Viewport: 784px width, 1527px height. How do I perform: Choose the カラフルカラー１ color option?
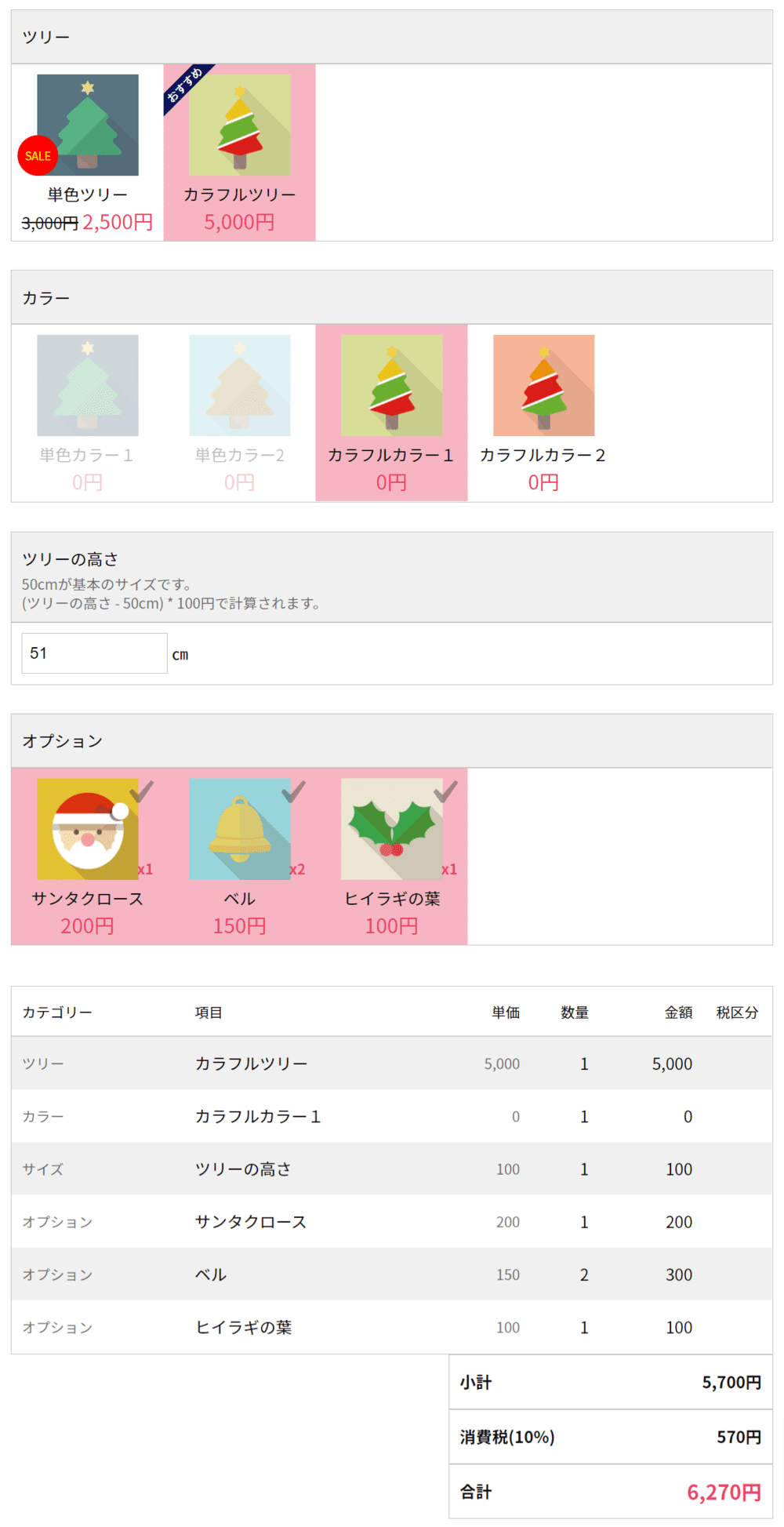[391, 413]
